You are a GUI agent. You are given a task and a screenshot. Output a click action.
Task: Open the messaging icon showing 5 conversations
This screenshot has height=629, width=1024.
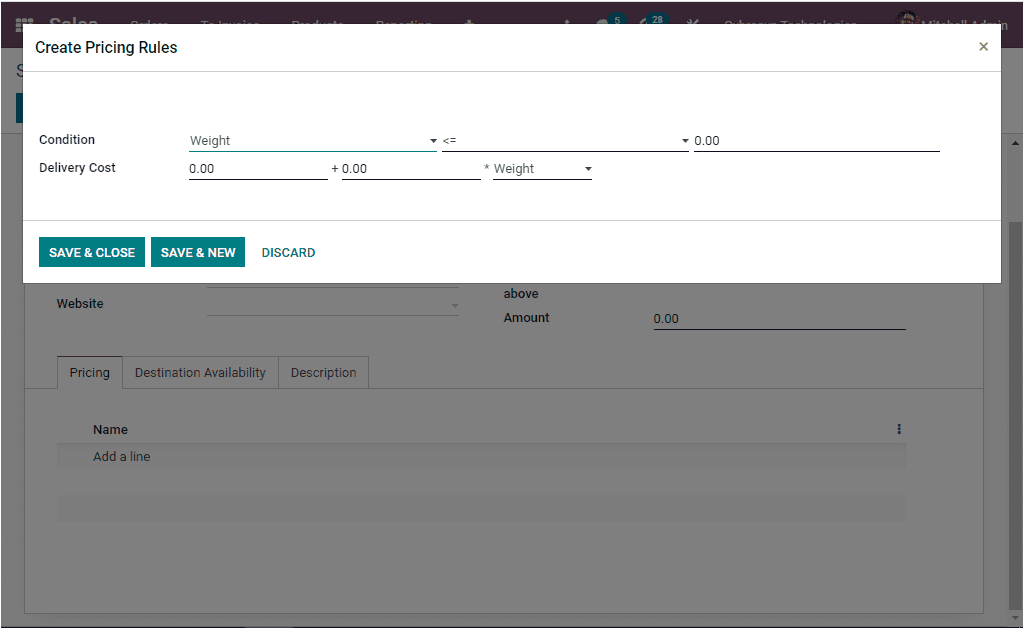click(x=606, y=21)
